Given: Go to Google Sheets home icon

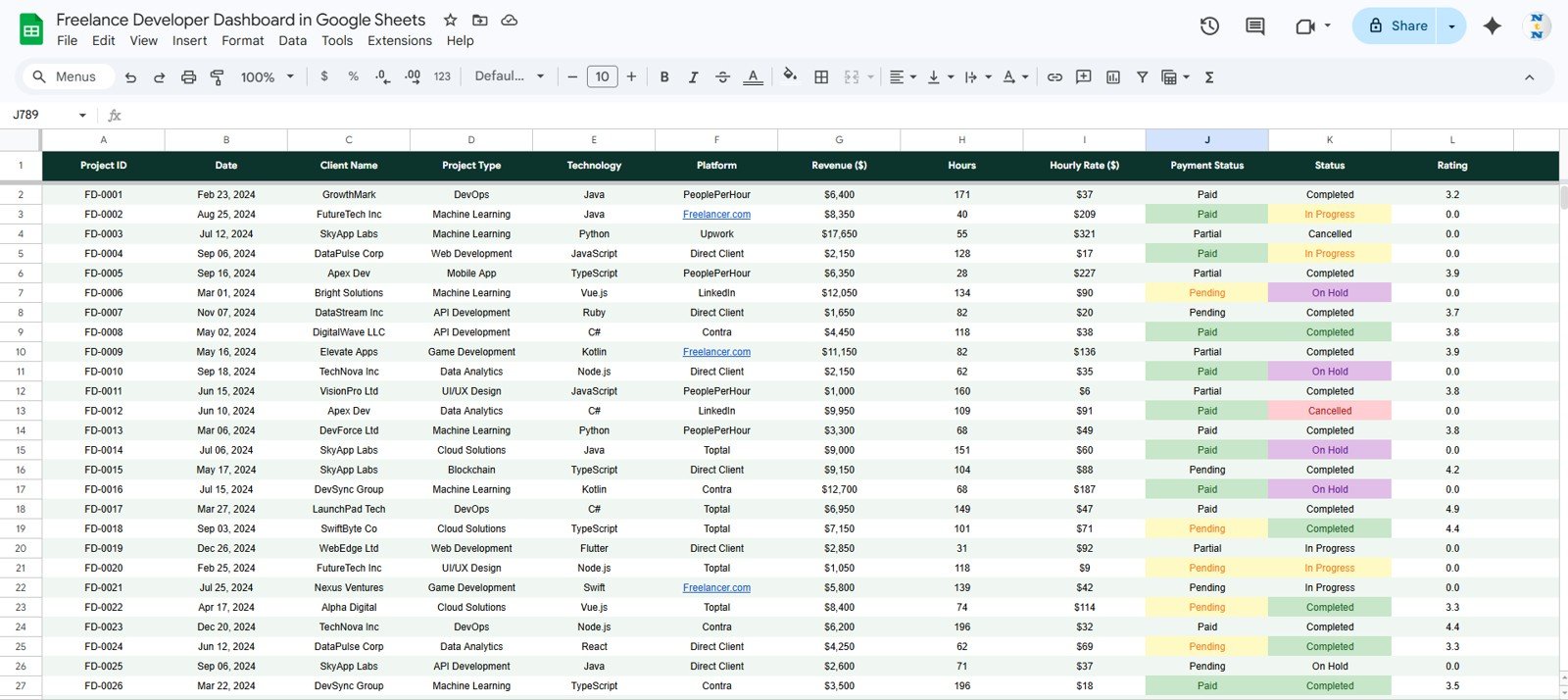Looking at the screenshot, I should pyautogui.click(x=31, y=29).
